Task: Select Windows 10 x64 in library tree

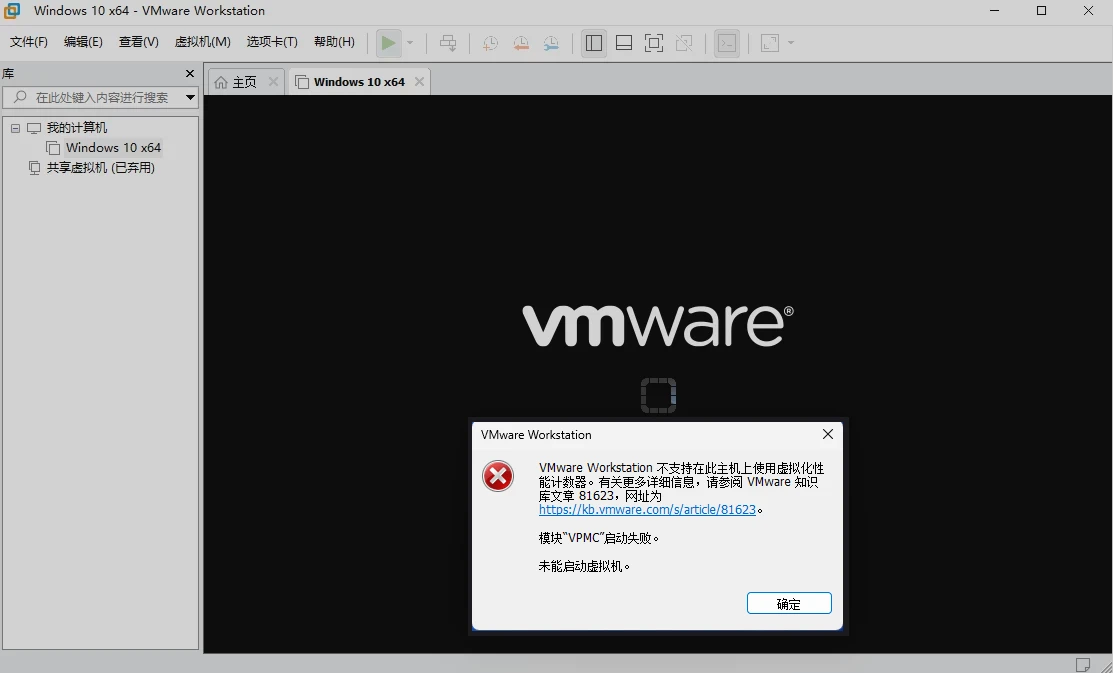Action: click(x=114, y=148)
